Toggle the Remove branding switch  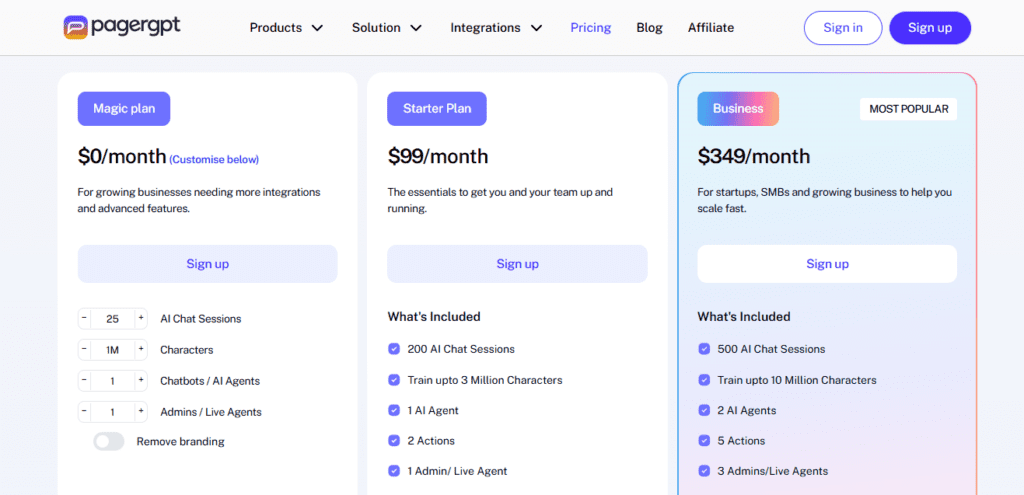(108, 441)
